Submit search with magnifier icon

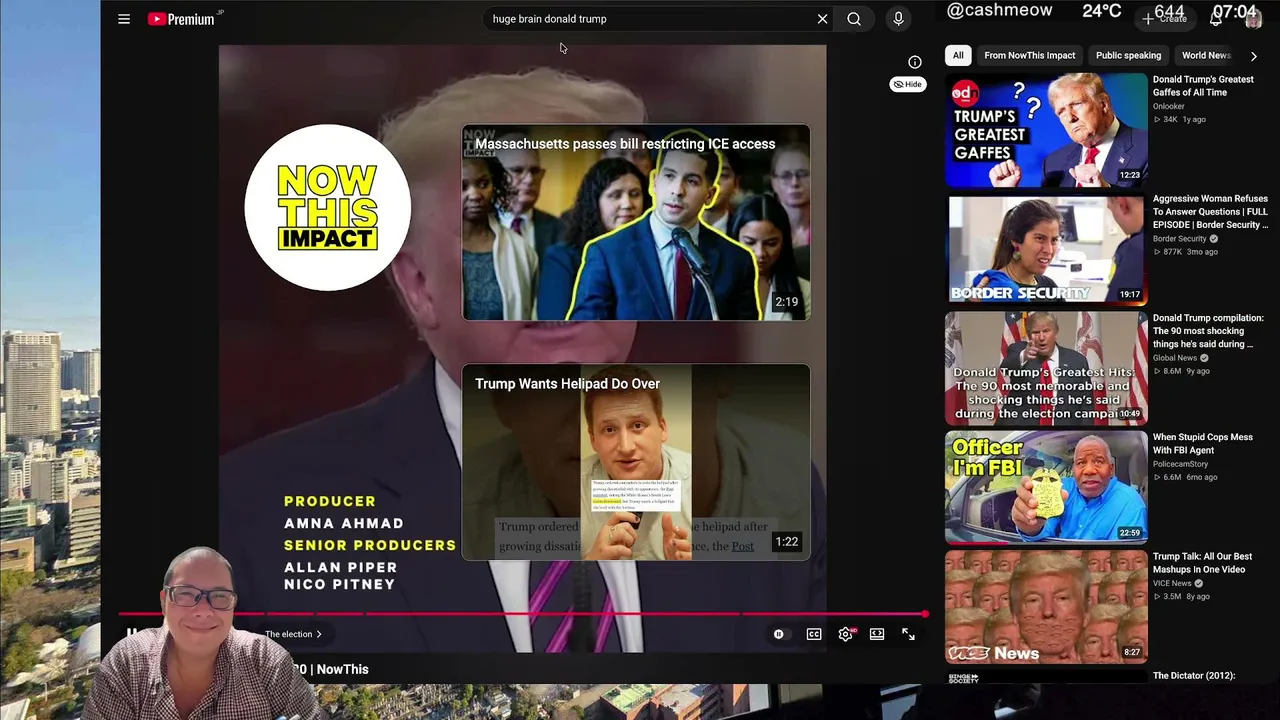point(854,19)
